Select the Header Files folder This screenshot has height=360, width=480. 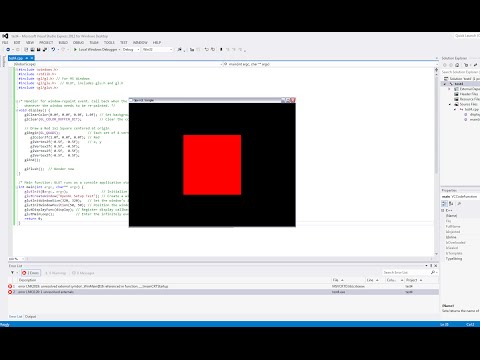[x=466, y=94]
